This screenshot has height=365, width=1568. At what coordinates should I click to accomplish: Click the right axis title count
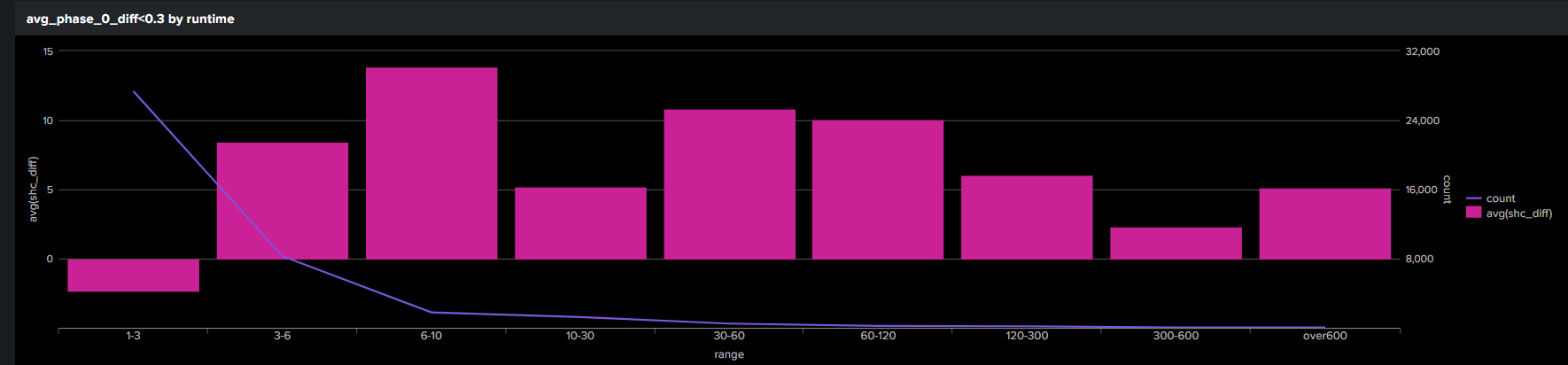point(1447,190)
